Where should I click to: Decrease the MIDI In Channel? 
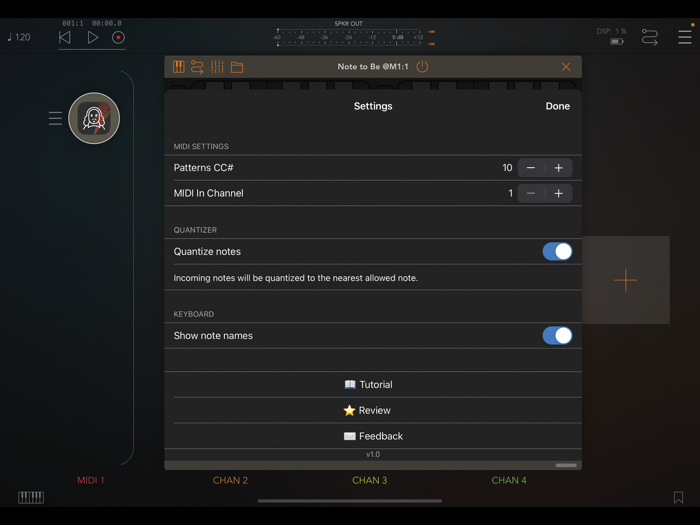(531, 193)
